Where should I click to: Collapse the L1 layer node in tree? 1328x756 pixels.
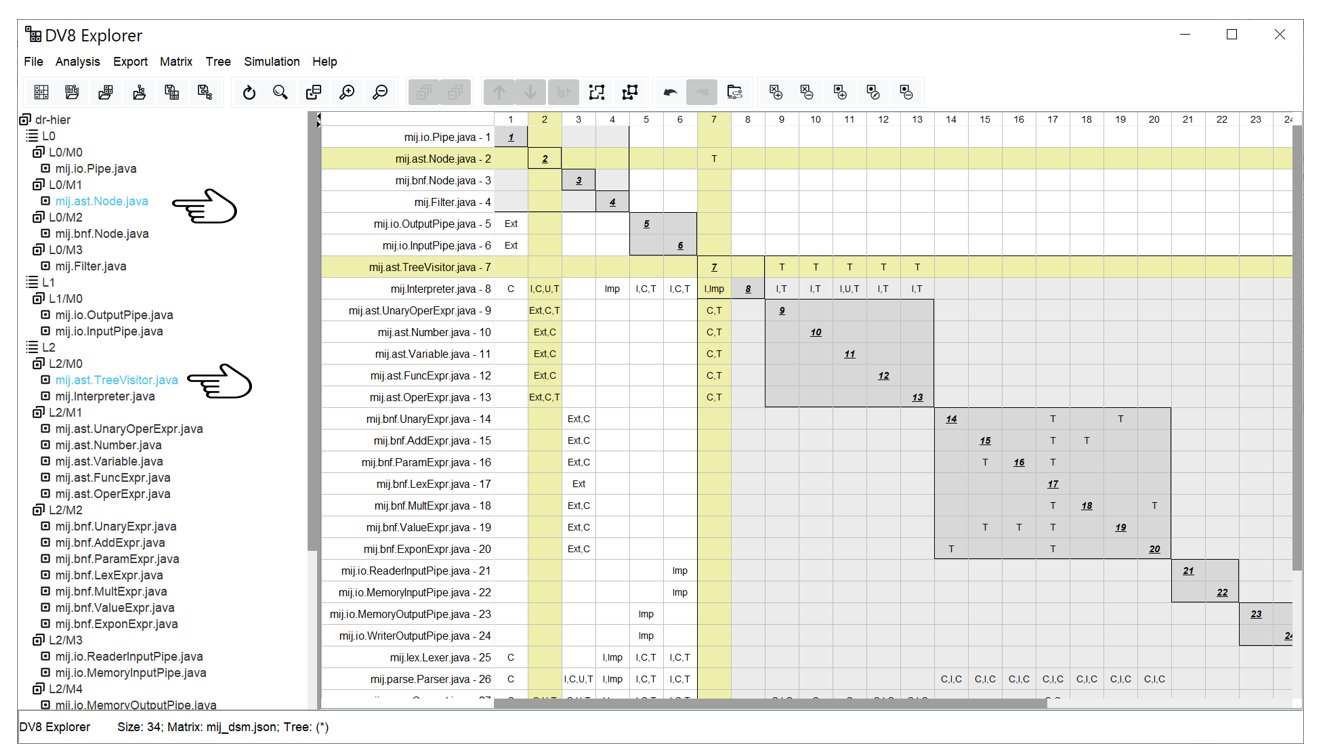[x=32, y=282]
